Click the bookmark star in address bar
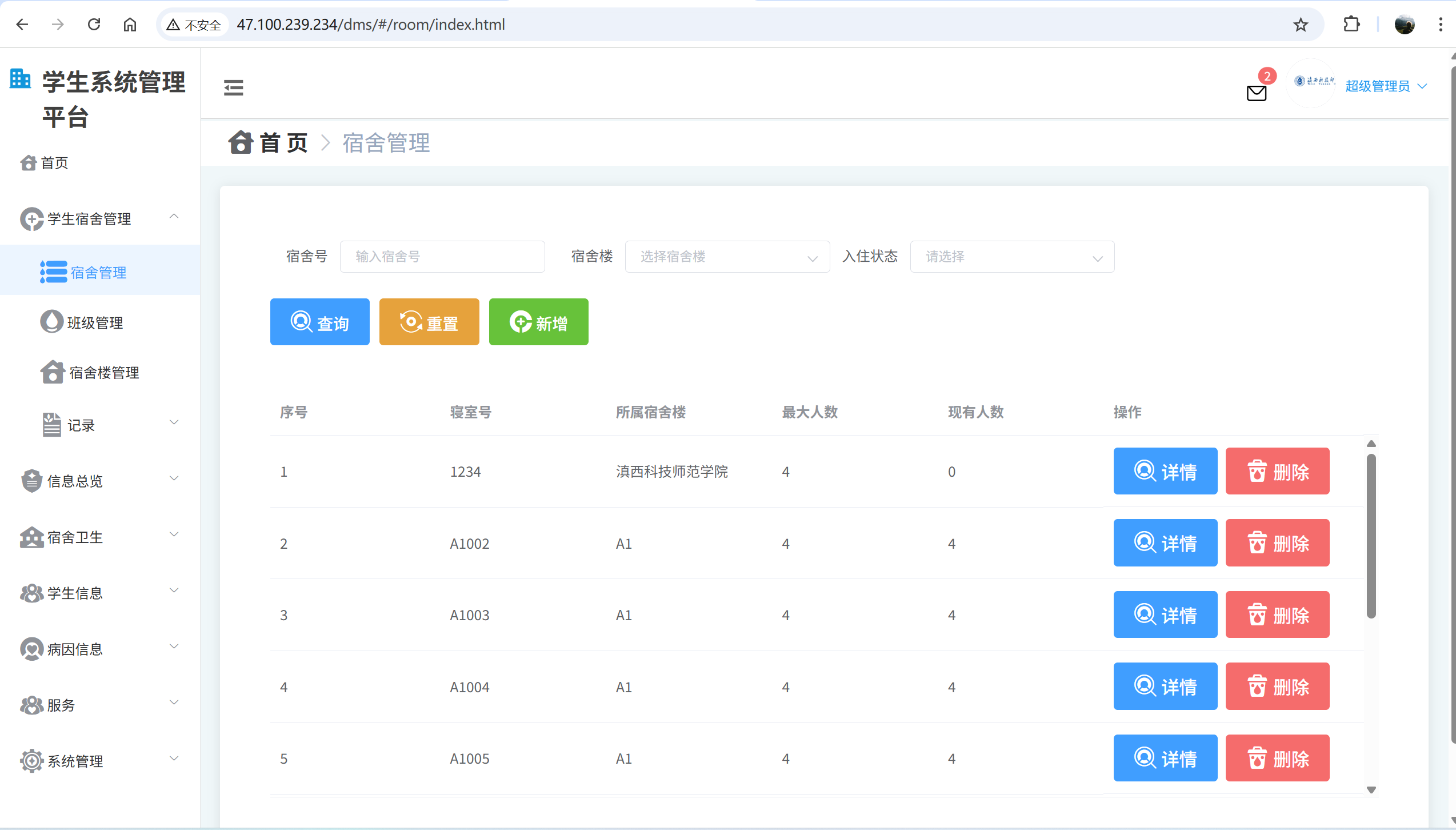Image resolution: width=1456 pixels, height=830 pixels. pyautogui.click(x=1301, y=25)
